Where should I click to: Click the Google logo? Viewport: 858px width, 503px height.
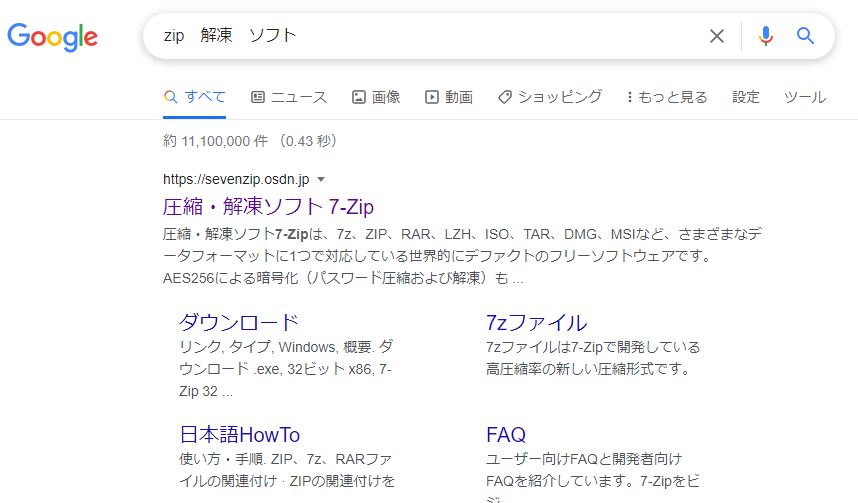click(53, 37)
